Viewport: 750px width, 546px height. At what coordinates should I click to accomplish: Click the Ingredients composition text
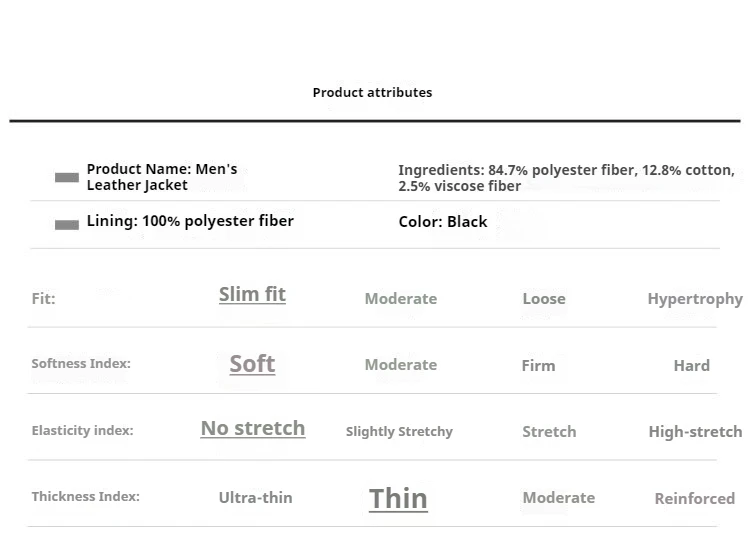click(566, 177)
